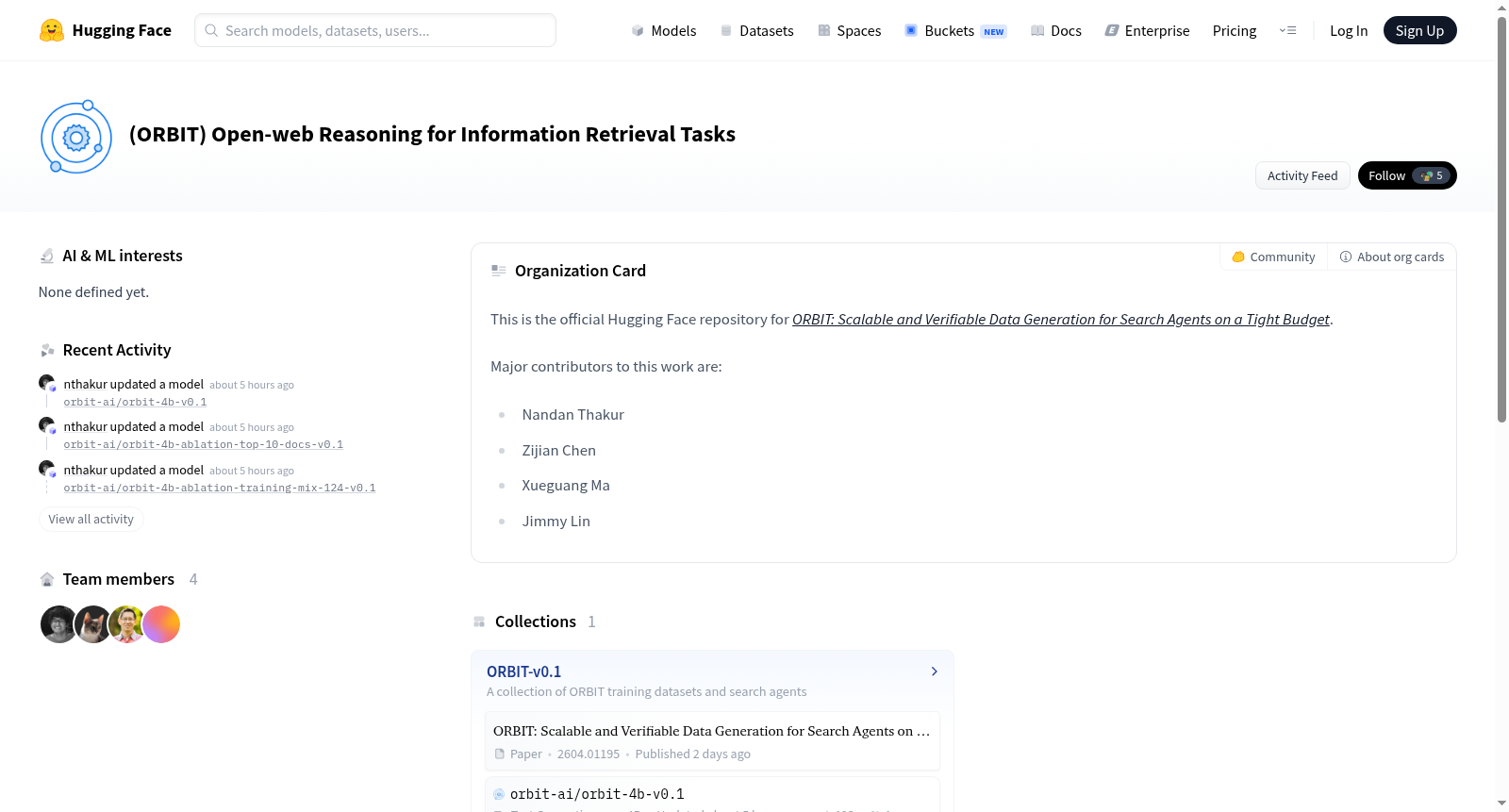The height and width of the screenshot is (812, 1509).
Task: Click the Organization Card header icon
Action: [x=499, y=271]
